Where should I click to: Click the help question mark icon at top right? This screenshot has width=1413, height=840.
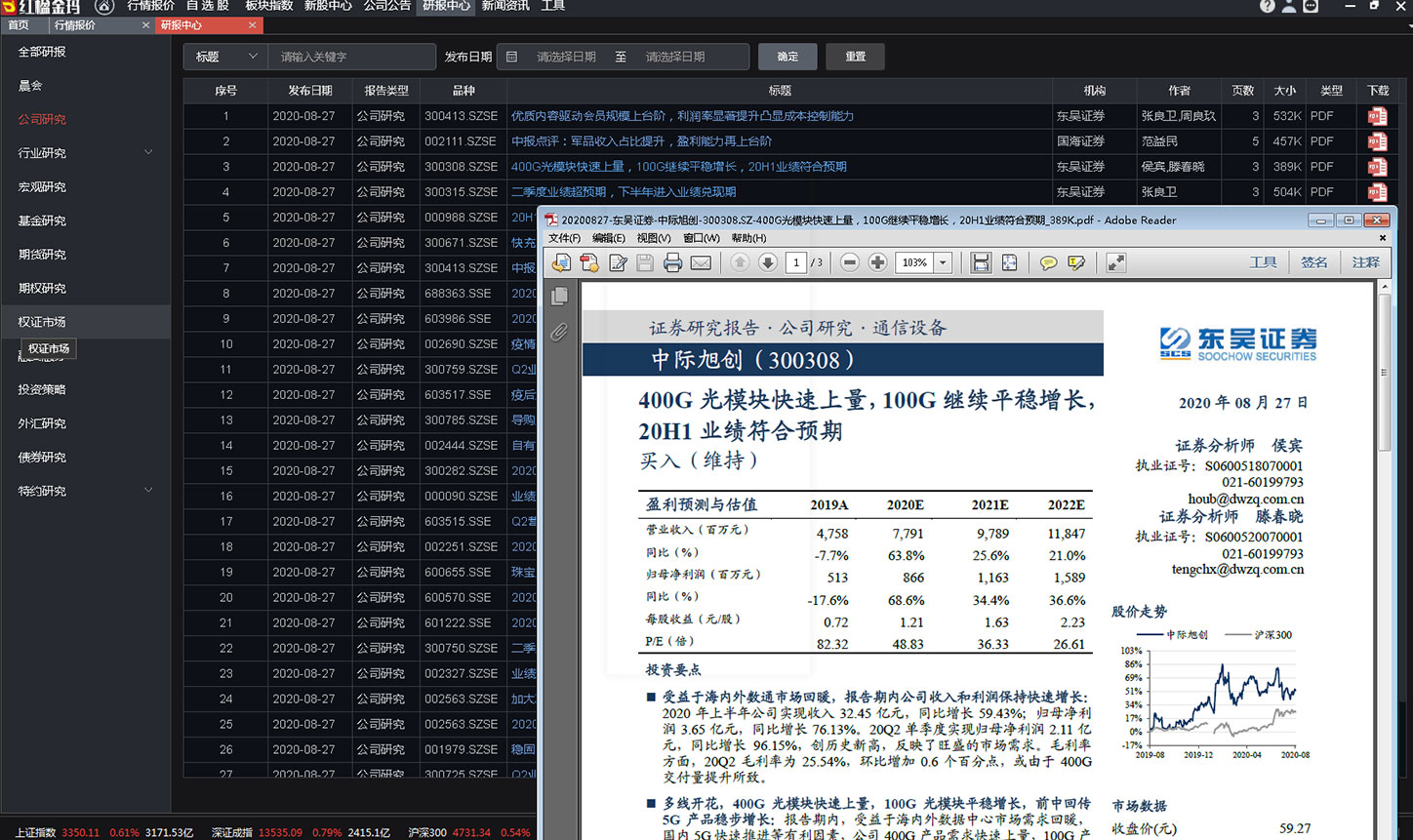coord(1267,6)
